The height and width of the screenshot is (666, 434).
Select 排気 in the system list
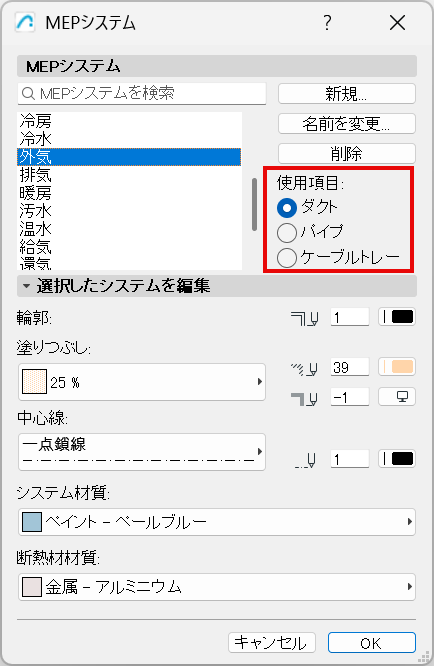pos(129,175)
